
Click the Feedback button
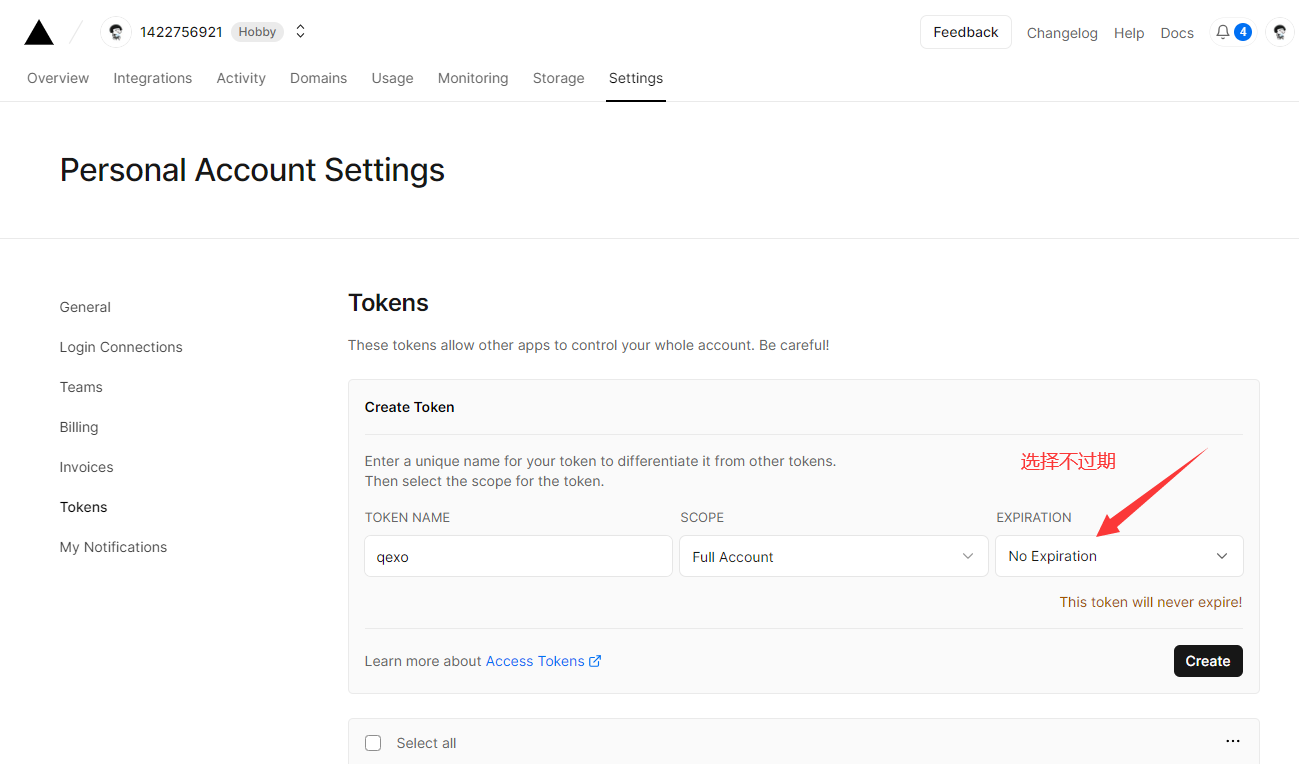pos(965,32)
